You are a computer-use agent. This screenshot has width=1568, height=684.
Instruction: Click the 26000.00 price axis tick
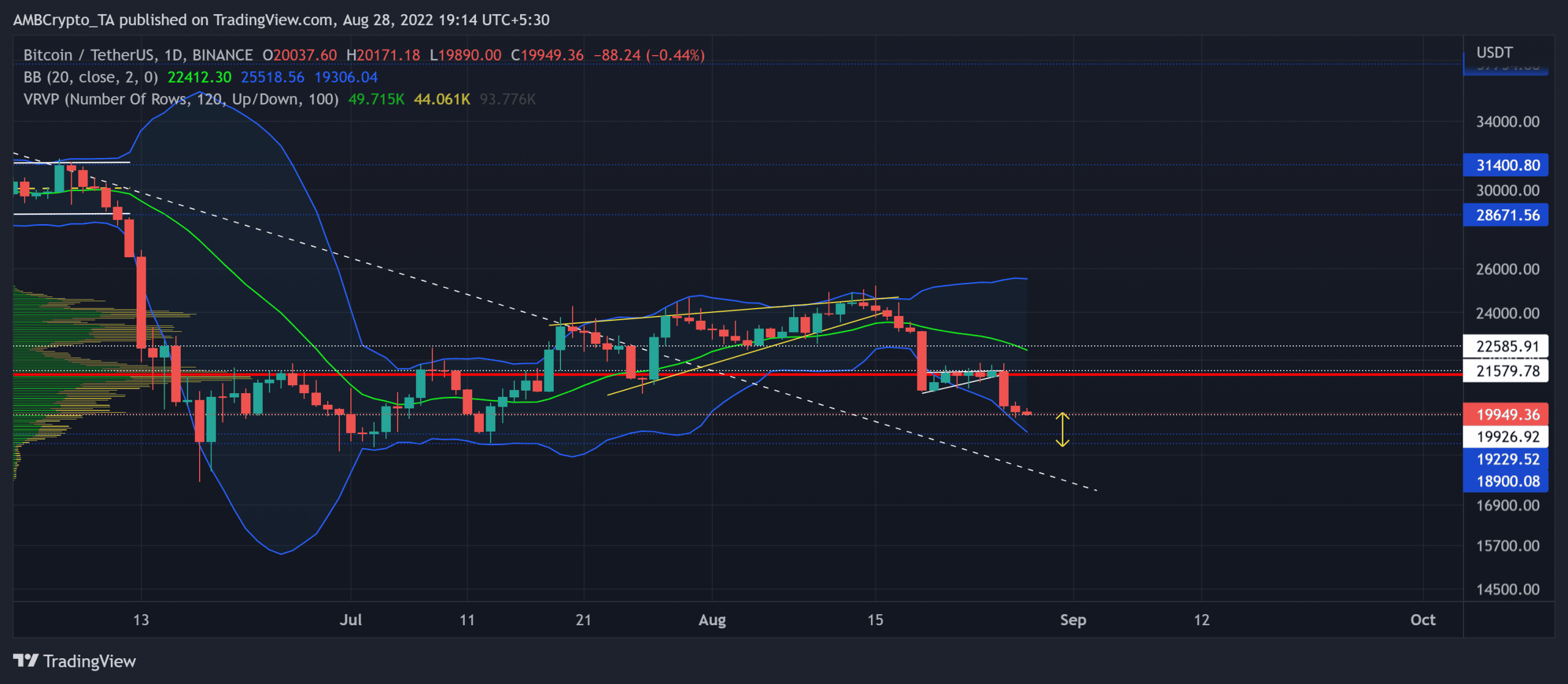1507,269
